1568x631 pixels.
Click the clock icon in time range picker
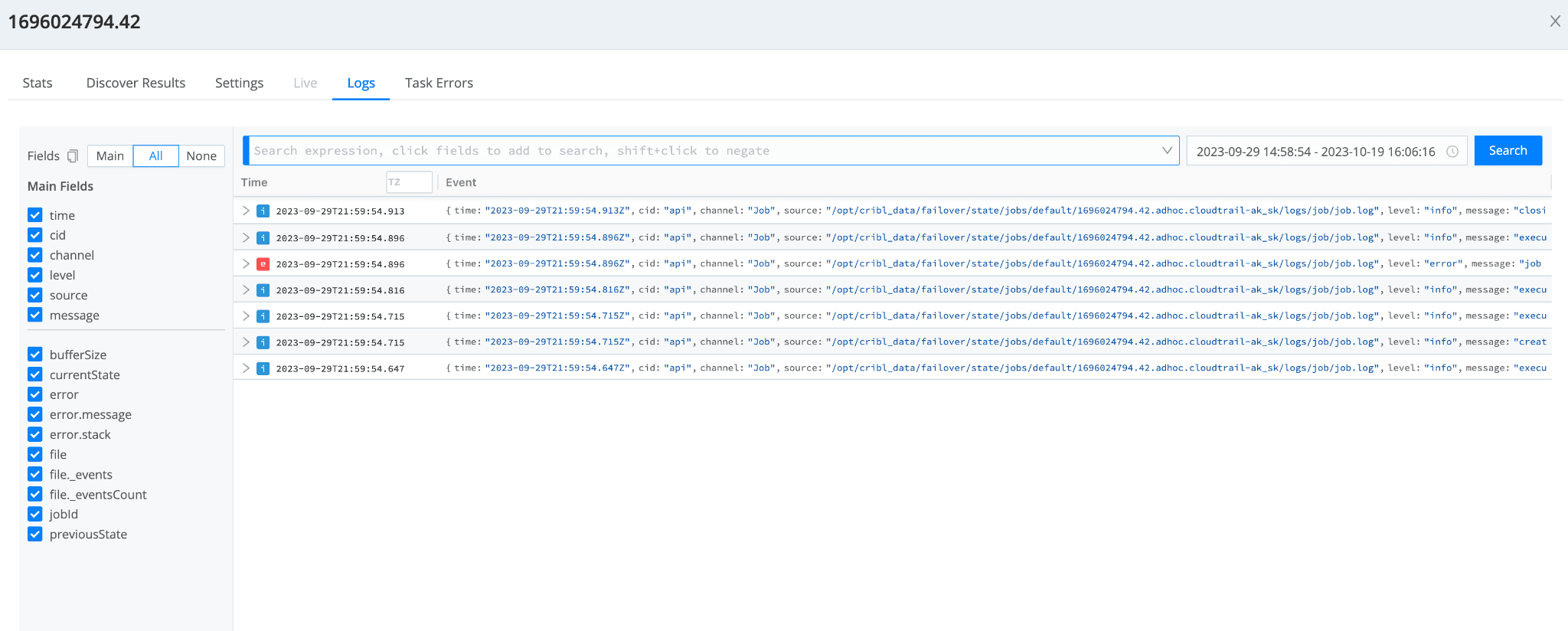(1452, 152)
